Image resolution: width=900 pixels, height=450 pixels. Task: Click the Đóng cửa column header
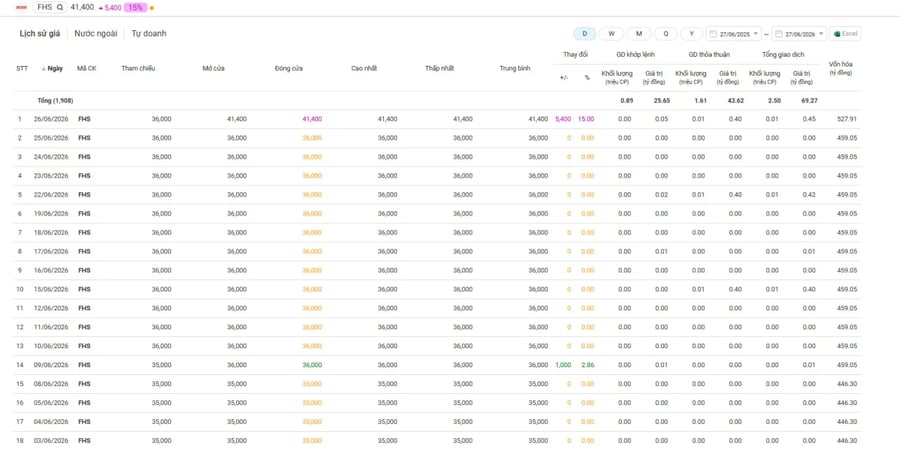pos(289,68)
